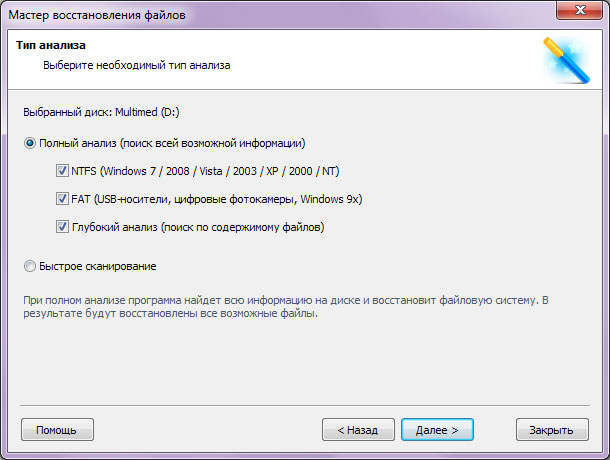Screen dimensions: 610x460
Task: Click the Помощь button
Action: coord(57,430)
